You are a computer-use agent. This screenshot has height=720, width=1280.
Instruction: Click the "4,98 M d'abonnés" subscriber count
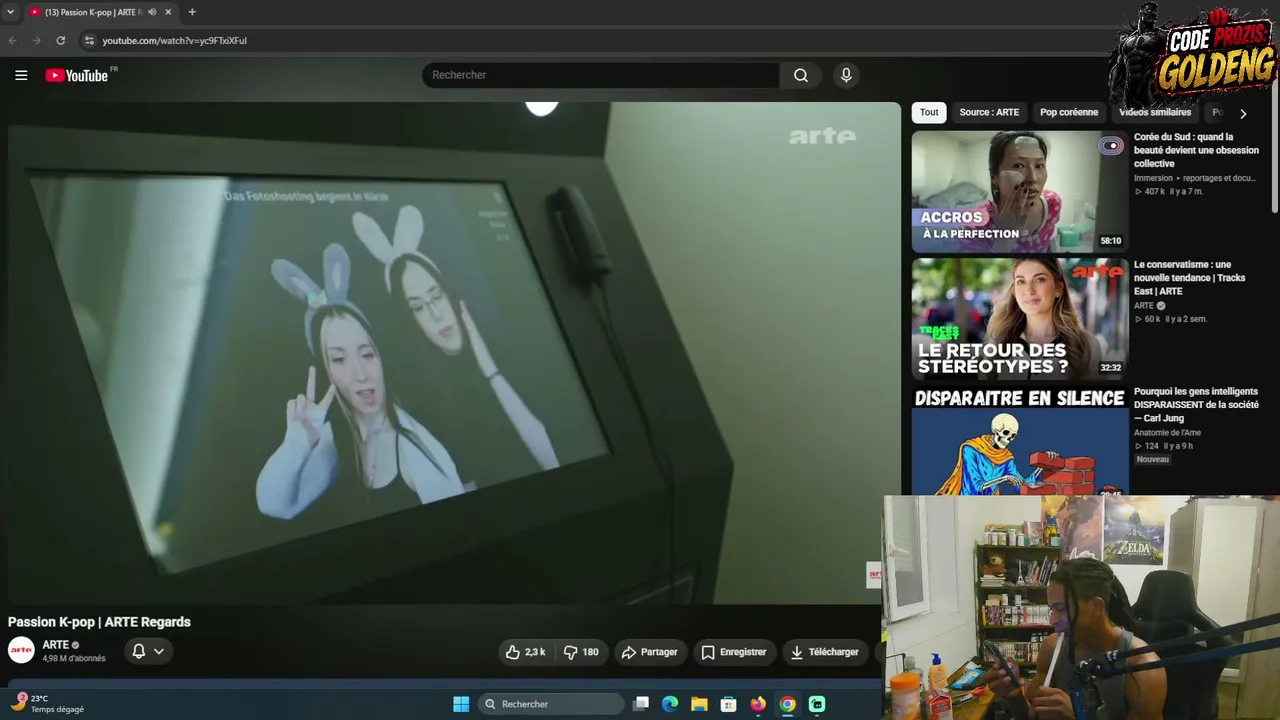click(73, 659)
